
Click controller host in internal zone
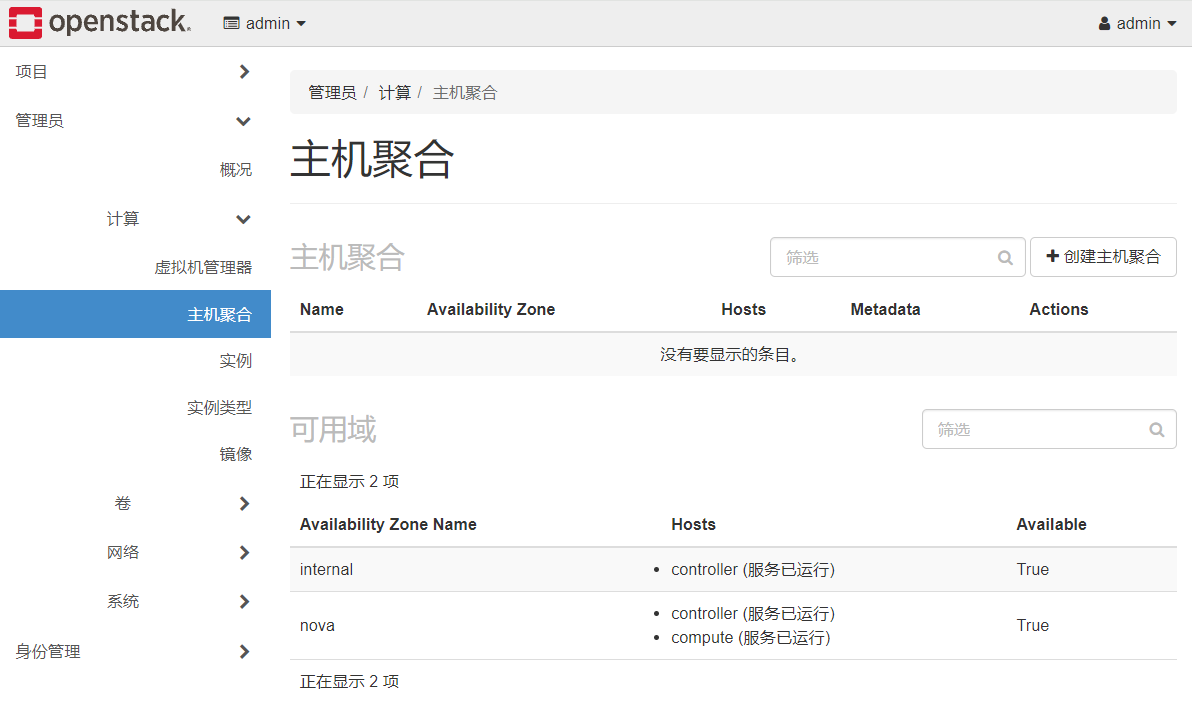753,570
